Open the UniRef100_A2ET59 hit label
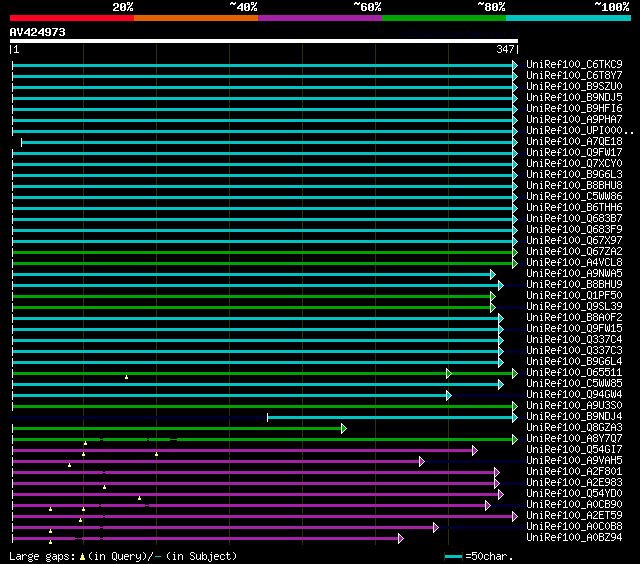 tap(573, 516)
